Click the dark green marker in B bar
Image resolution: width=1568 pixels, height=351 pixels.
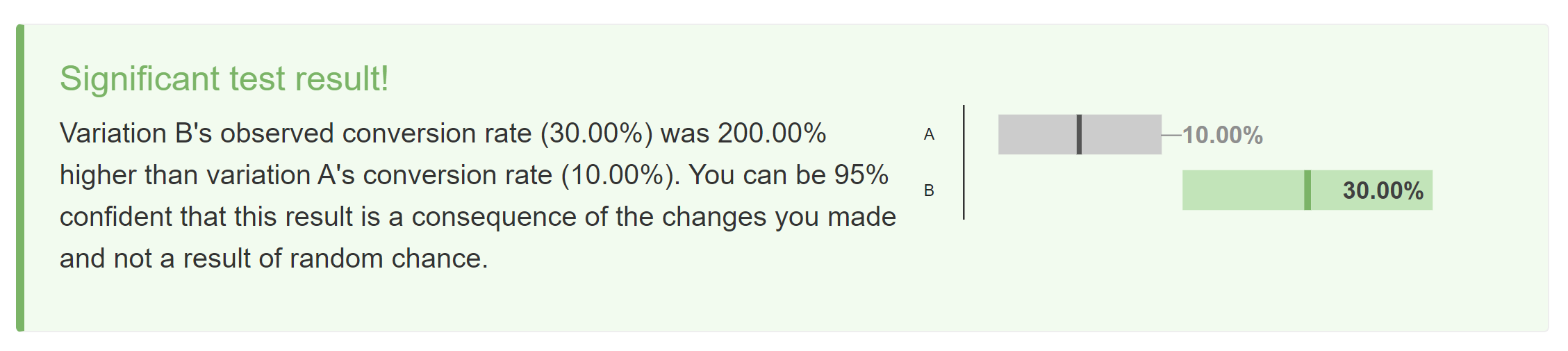(x=1307, y=190)
